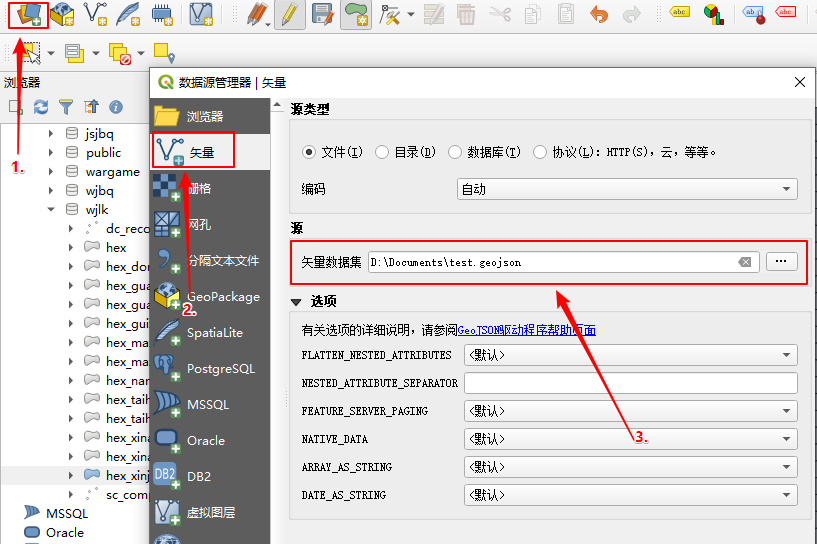The width and height of the screenshot is (817, 544).
Task: Open the FLATTEN_NESTED_ATTRIBUTES dropdown
Action: 630,355
